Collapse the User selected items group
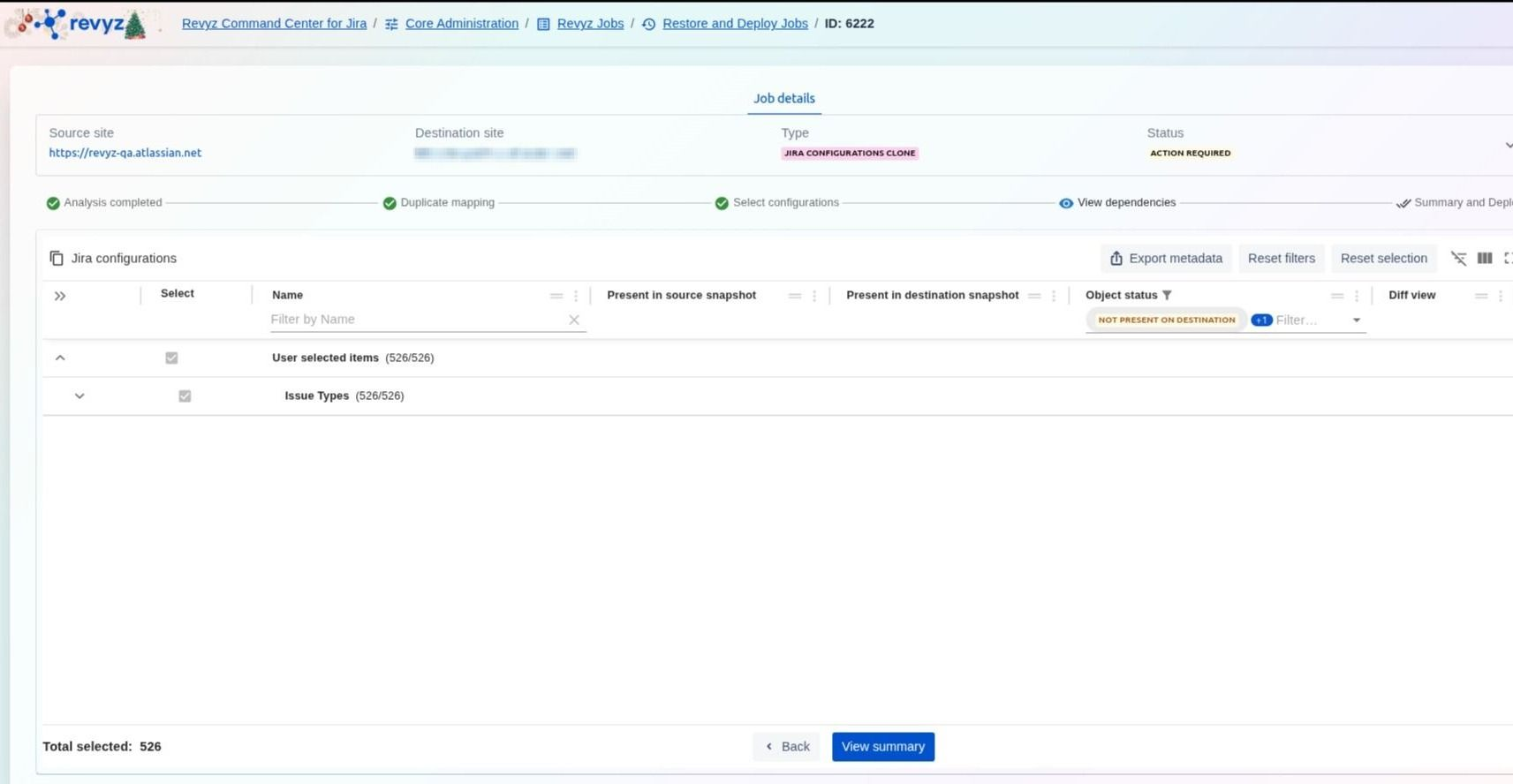 click(x=60, y=358)
